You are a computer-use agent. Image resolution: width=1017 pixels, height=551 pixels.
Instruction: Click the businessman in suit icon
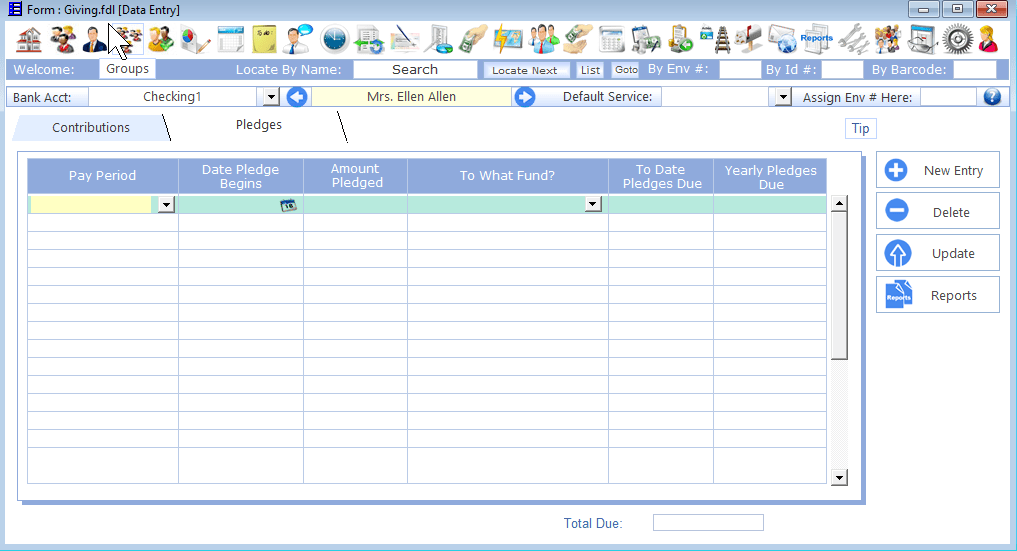tap(95, 40)
